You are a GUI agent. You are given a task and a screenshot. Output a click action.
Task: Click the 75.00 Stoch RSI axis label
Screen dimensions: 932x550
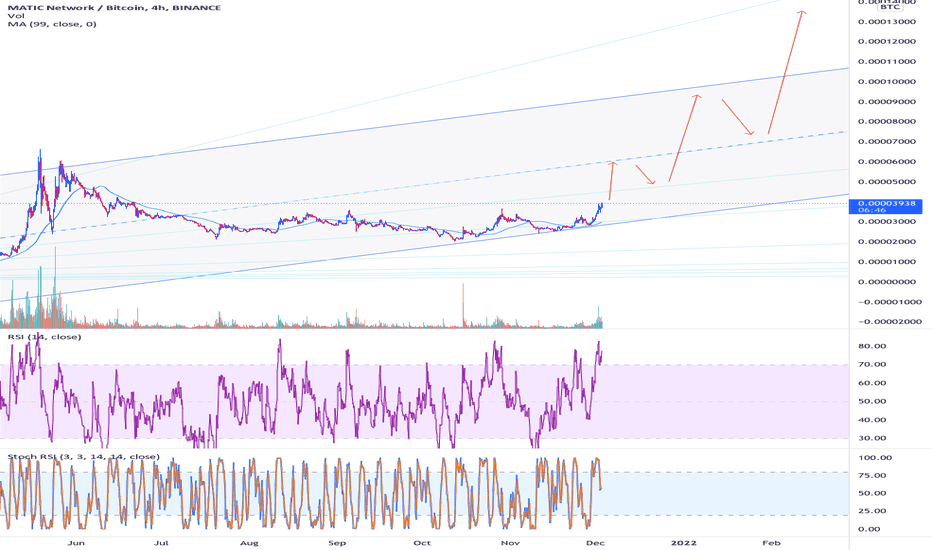(872, 476)
